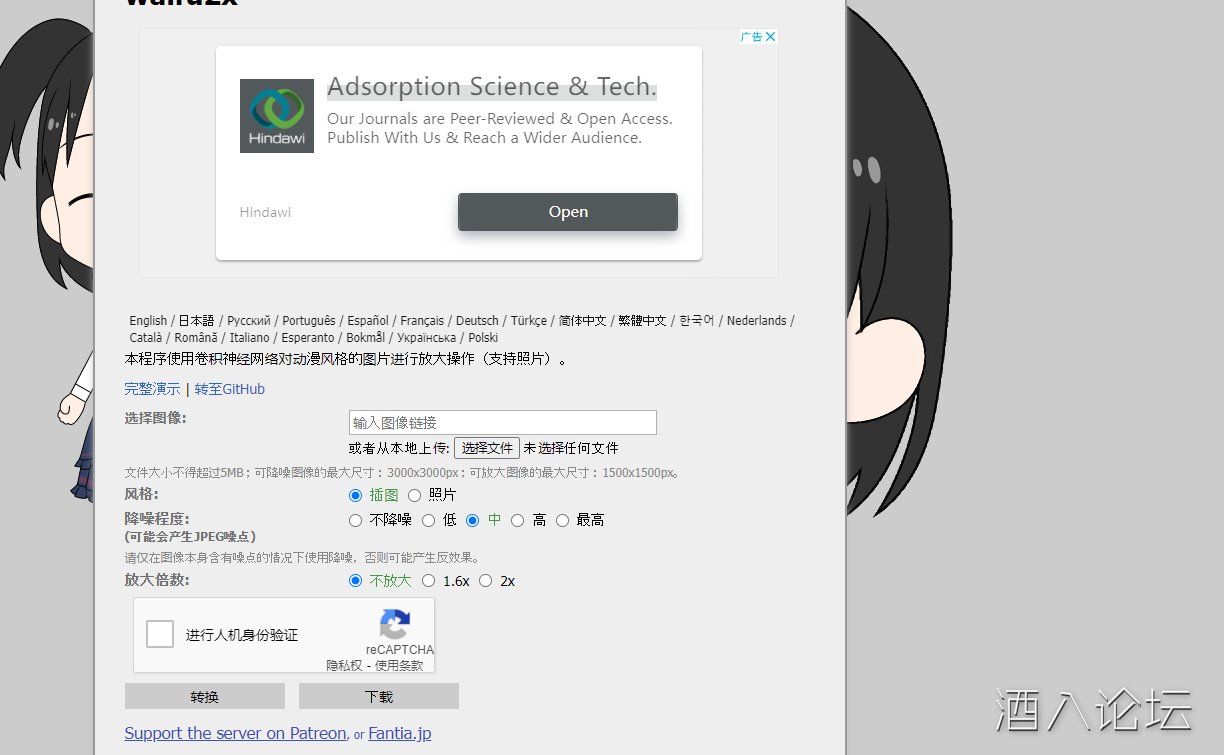This screenshot has width=1224, height=755.
Task: Click Support the server on Patreon
Action: pos(235,733)
